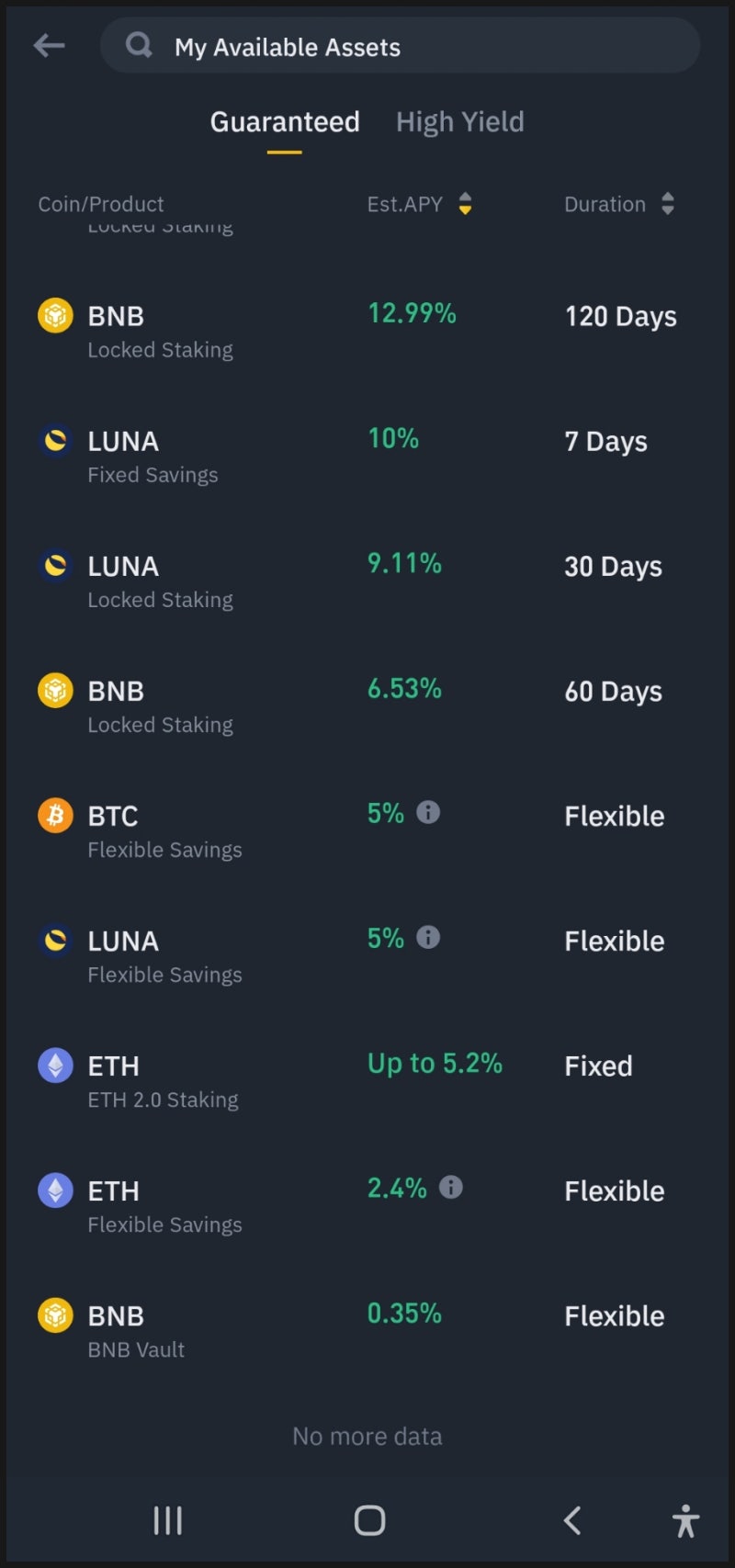Tap the back arrow at top left
Screen dimensions: 735x1568
click(49, 45)
